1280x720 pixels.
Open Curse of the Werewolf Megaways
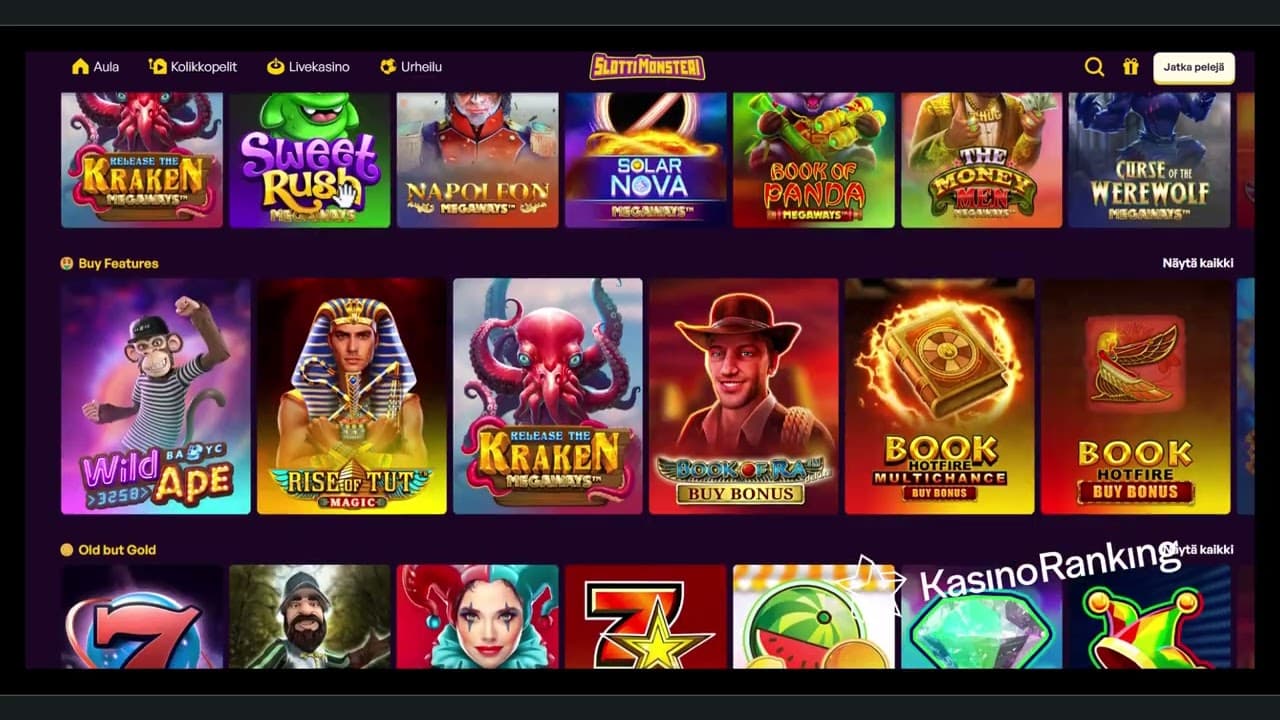(1149, 160)
